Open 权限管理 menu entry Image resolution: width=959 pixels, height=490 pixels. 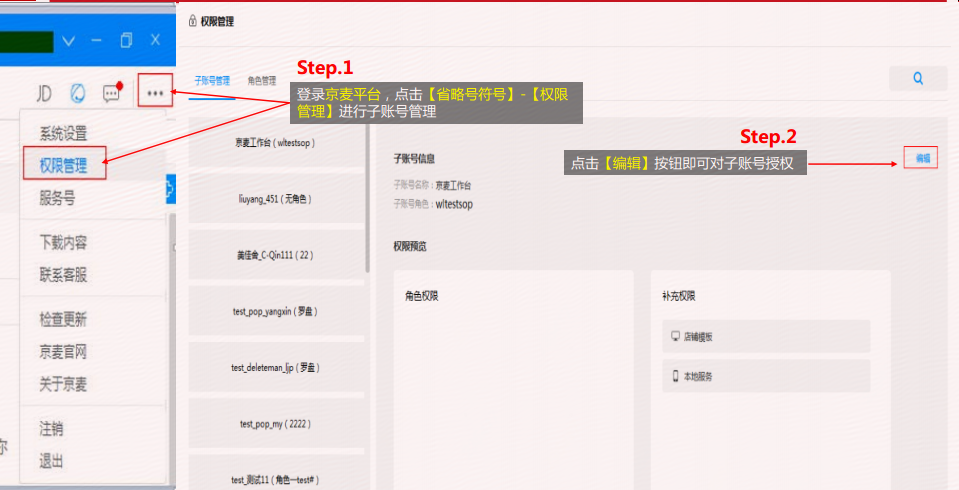(x=64, y=165)
